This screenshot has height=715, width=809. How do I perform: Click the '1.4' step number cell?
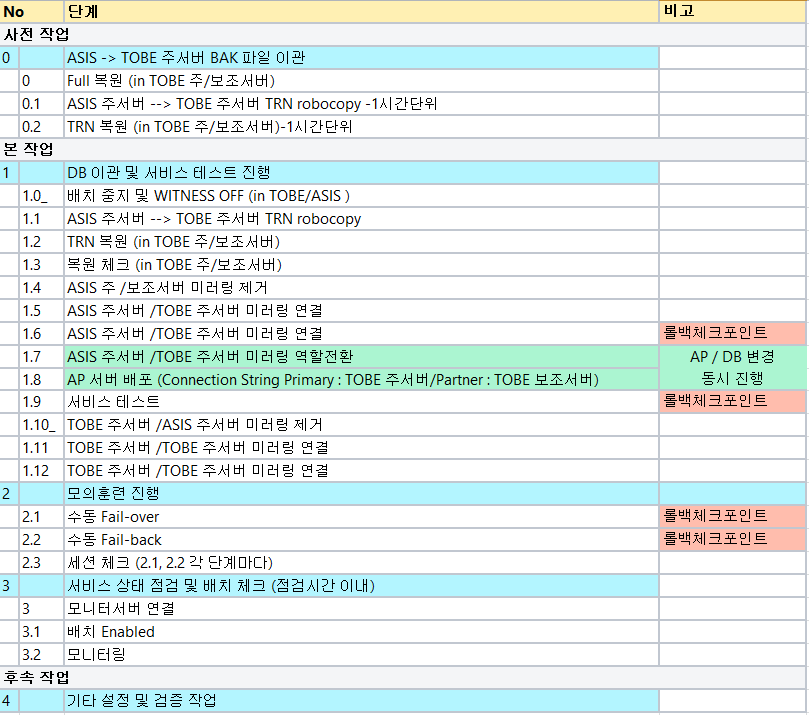[x=41, y=288]
